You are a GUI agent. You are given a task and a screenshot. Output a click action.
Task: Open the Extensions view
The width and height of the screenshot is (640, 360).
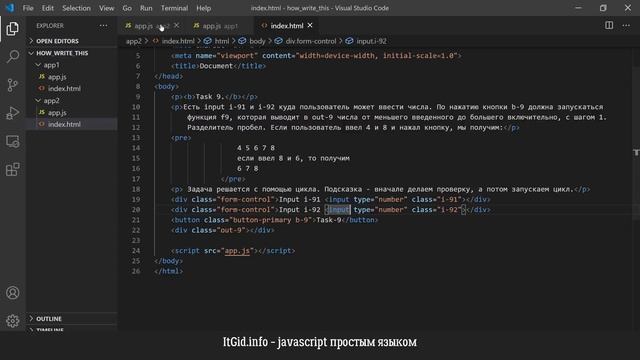click(x=13, y=169)
